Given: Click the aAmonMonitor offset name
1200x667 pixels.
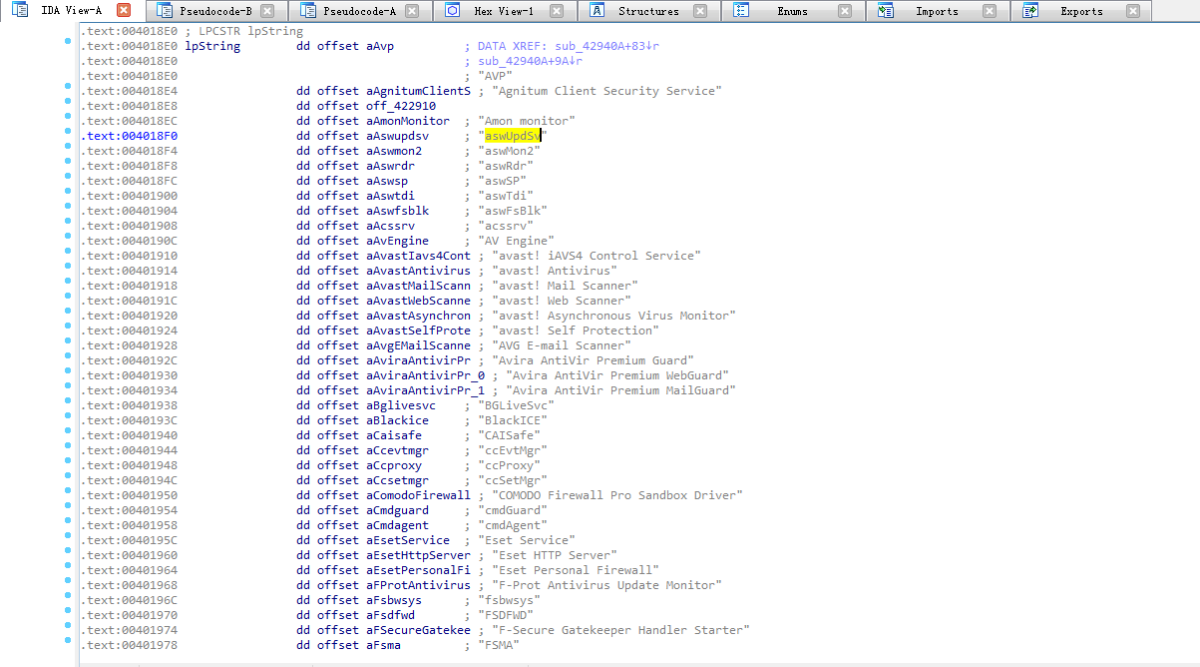Looking at the screenshot, I should 408,121.
